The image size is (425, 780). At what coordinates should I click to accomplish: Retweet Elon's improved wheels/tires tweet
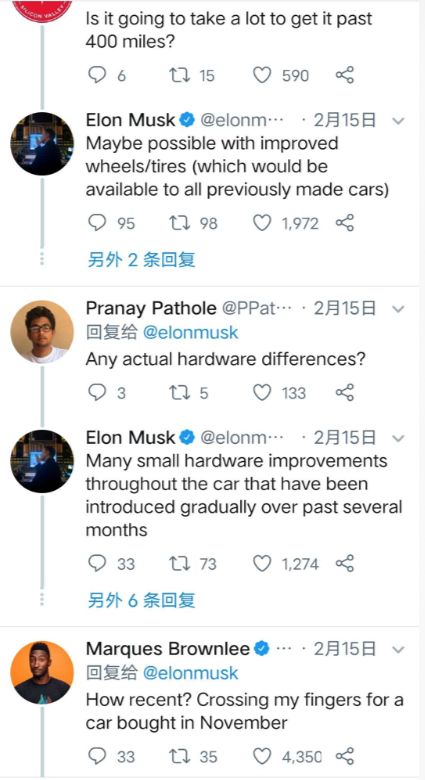click(x=179, y=223)
